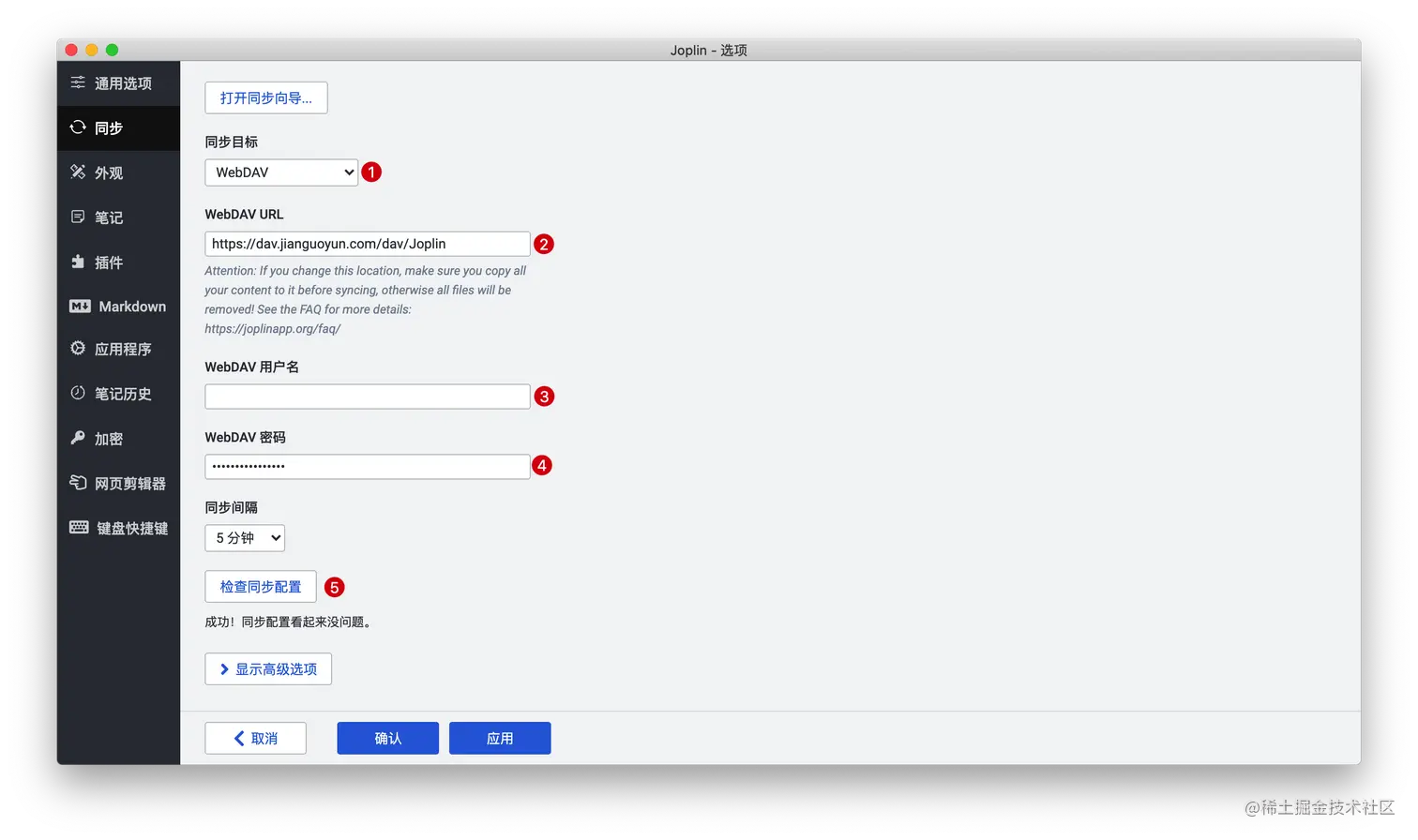
Task: Click the 取消 back button
Action: pos(256,739)
